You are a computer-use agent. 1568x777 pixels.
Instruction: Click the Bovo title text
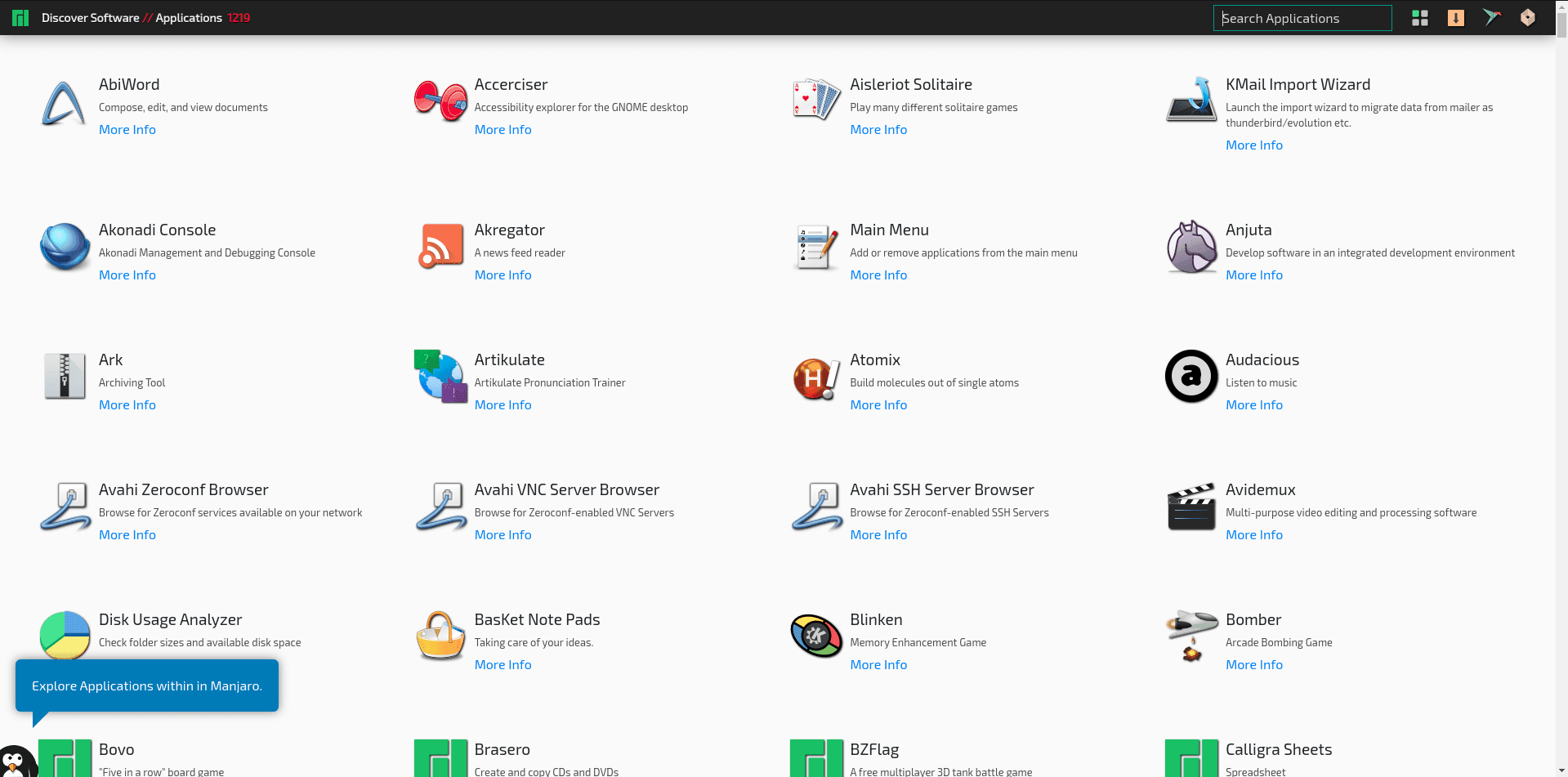tap(116, 749)
